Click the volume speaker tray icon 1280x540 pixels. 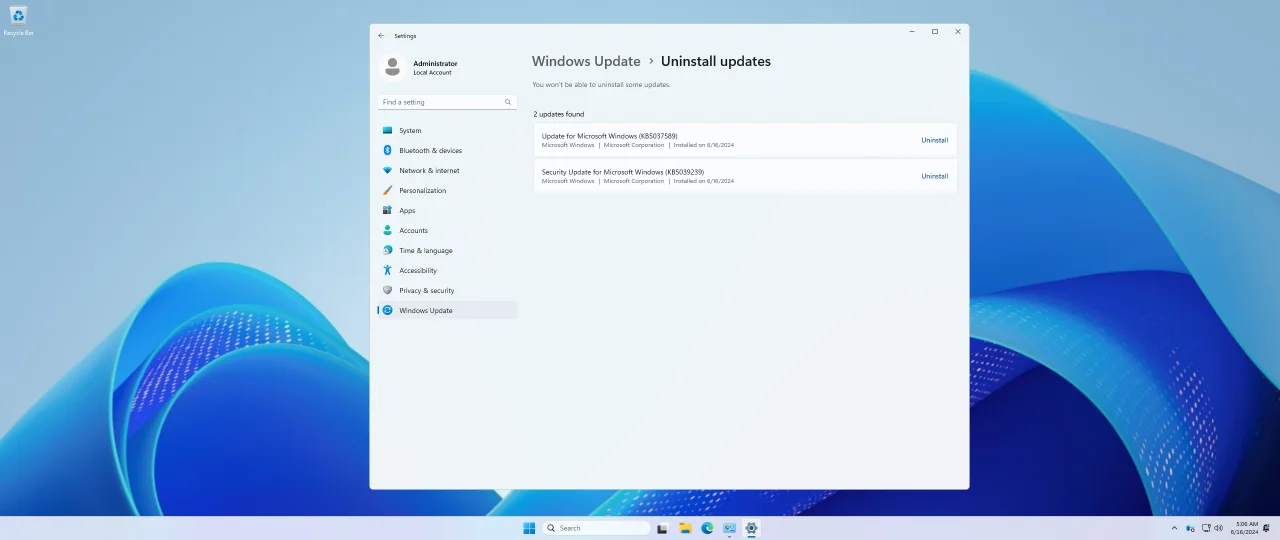[1218, 528]
